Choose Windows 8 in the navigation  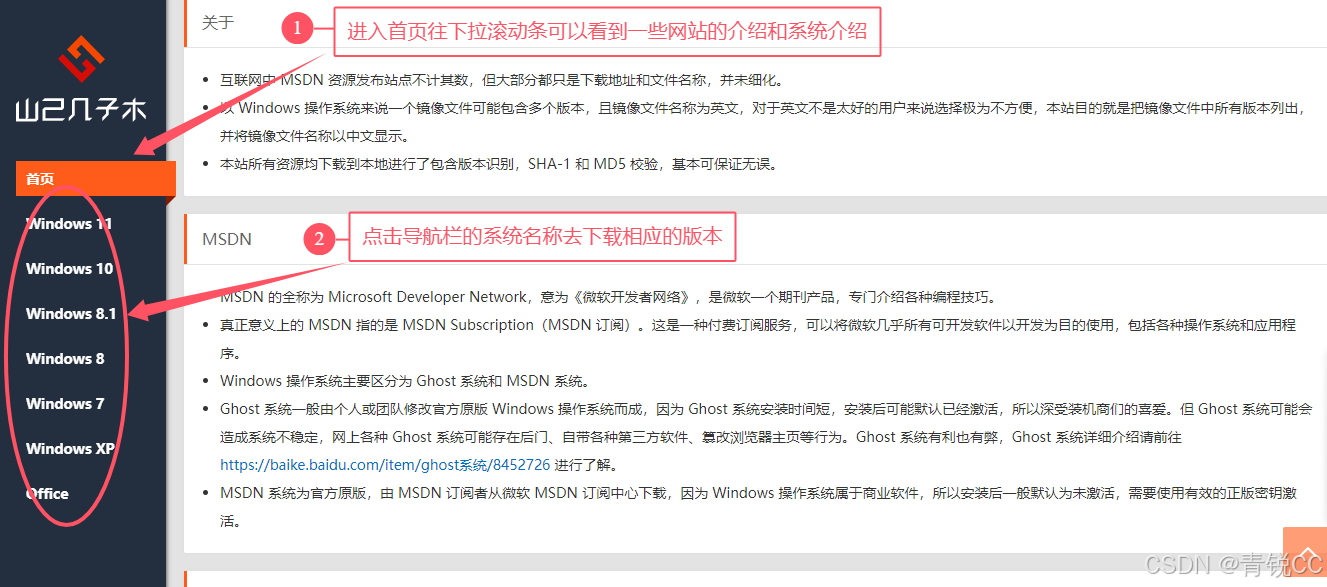pos(65,359)
